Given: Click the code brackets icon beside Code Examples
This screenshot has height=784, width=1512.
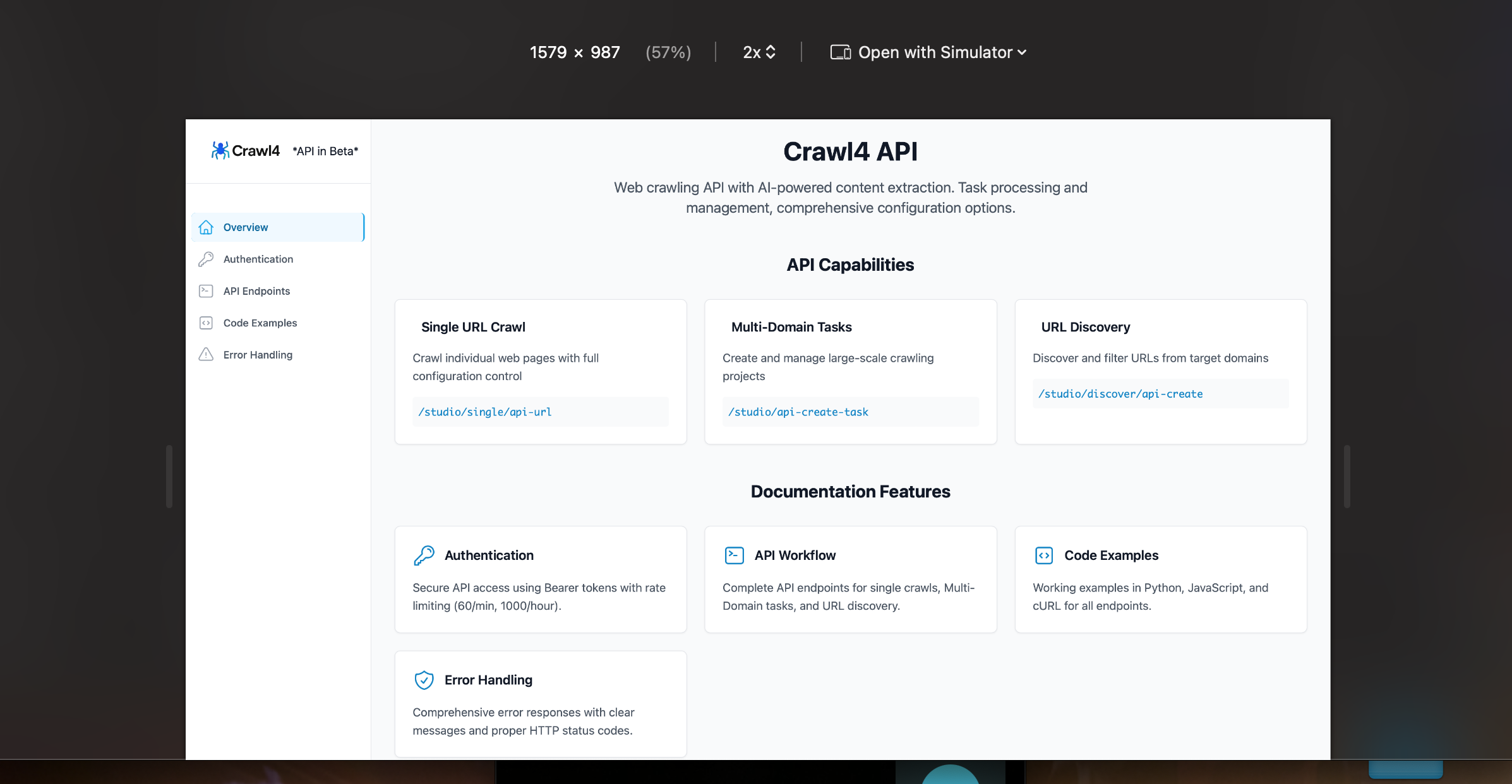Looking at the screenshot, I should [206, 323].
